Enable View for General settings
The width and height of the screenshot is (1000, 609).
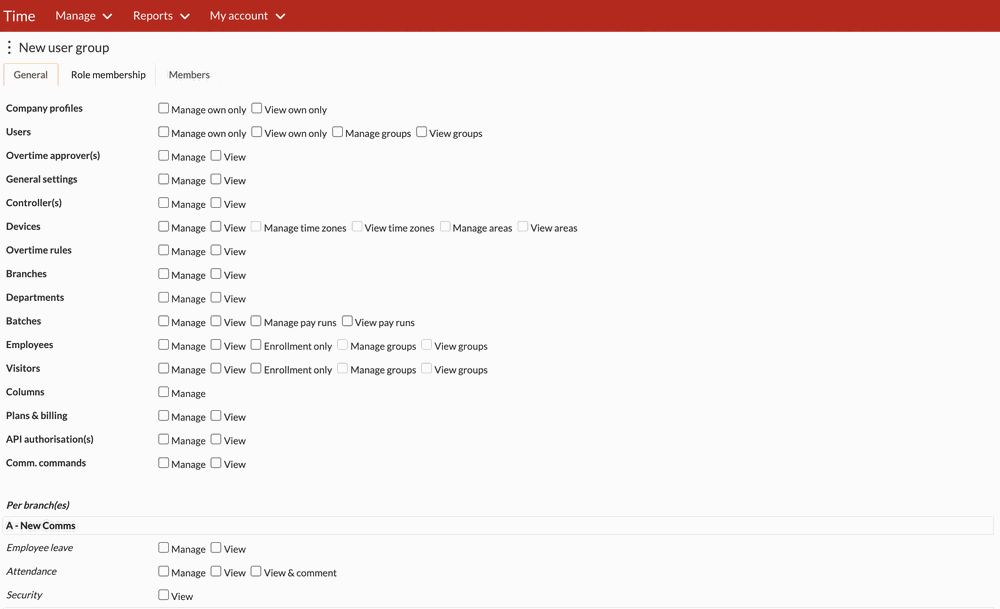(x=216, y=179)
